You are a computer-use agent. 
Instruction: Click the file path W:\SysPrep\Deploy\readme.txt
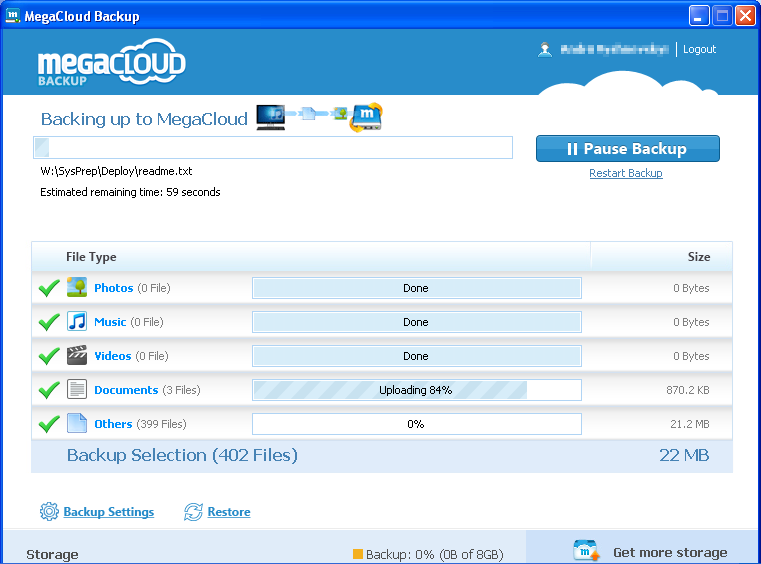pos(116,171)
